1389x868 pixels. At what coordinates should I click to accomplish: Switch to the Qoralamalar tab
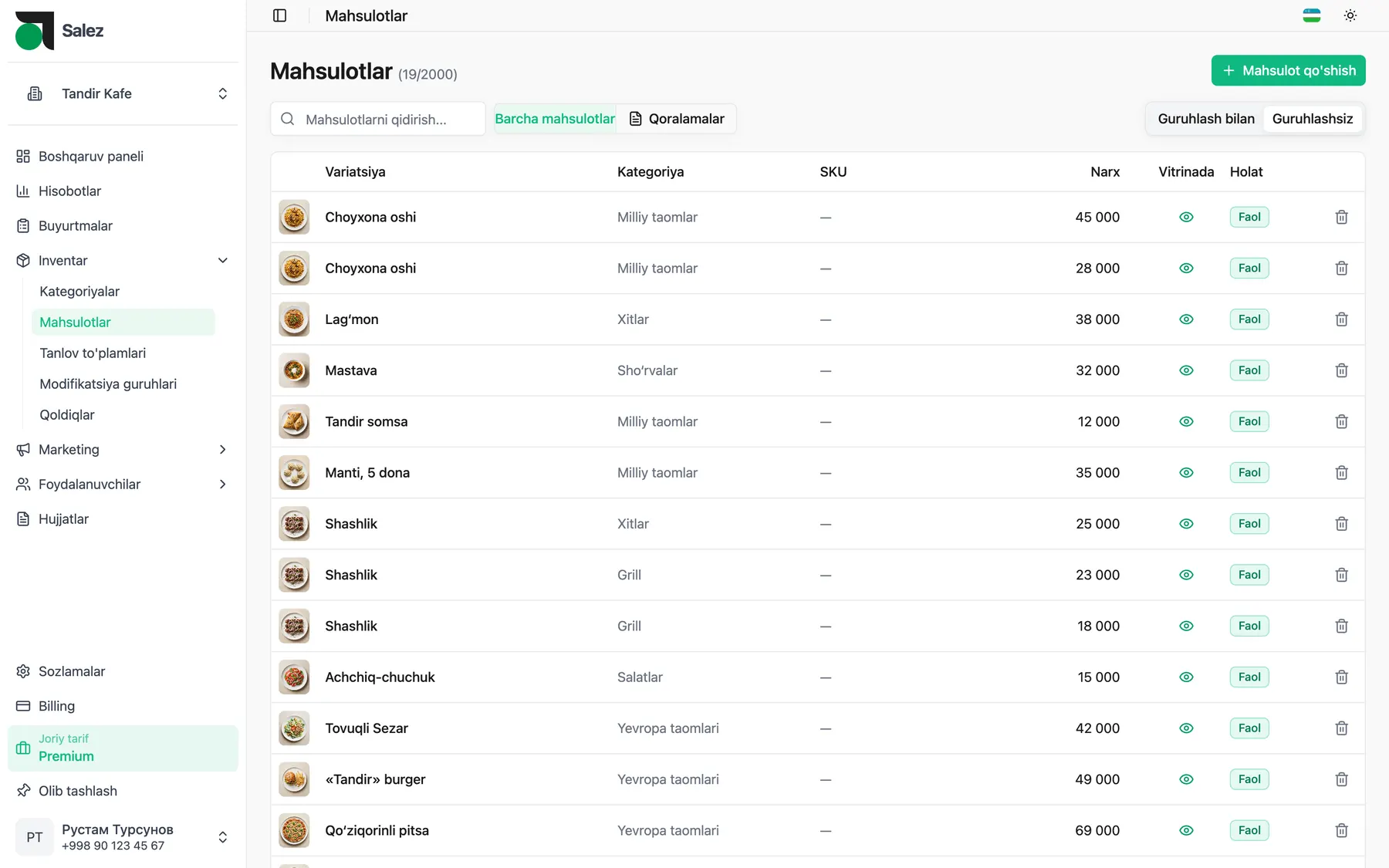pyautogui.click(x=678, y=119)
